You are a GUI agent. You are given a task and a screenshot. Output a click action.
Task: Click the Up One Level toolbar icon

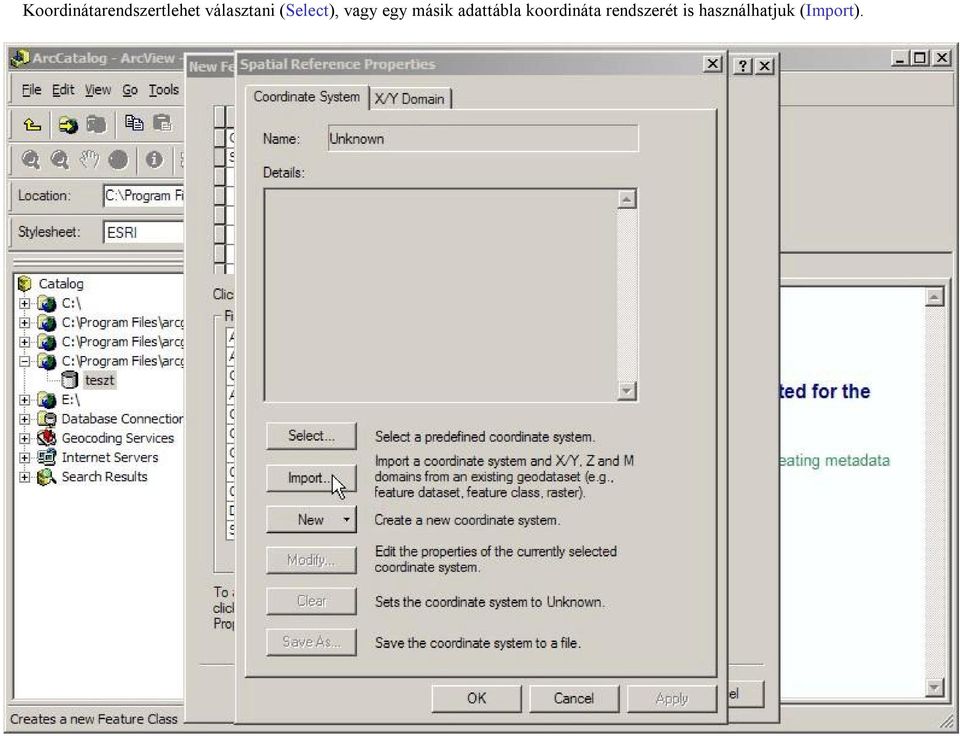(32, 125)
